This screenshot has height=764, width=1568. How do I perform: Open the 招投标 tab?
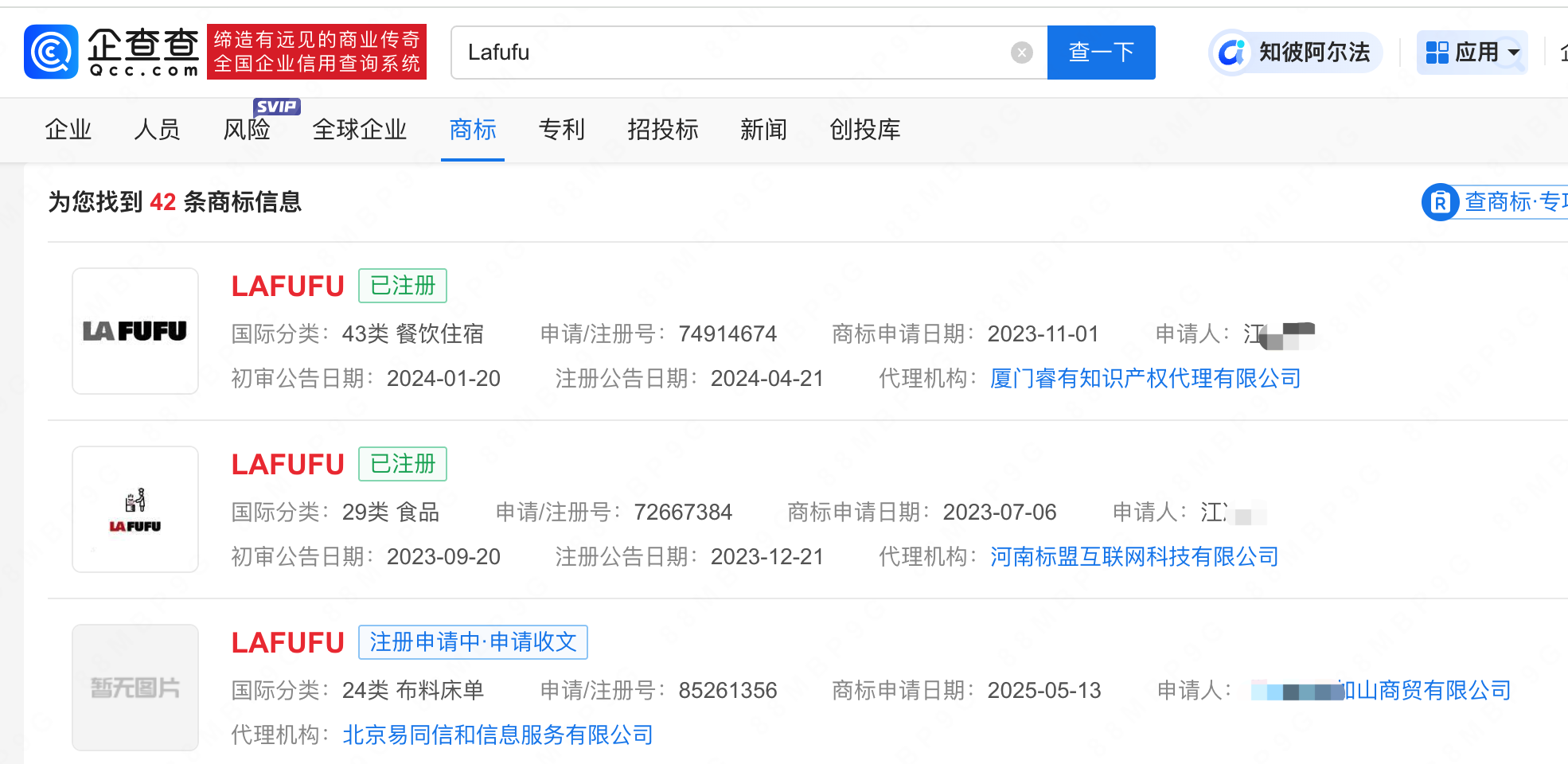point(663,129)
